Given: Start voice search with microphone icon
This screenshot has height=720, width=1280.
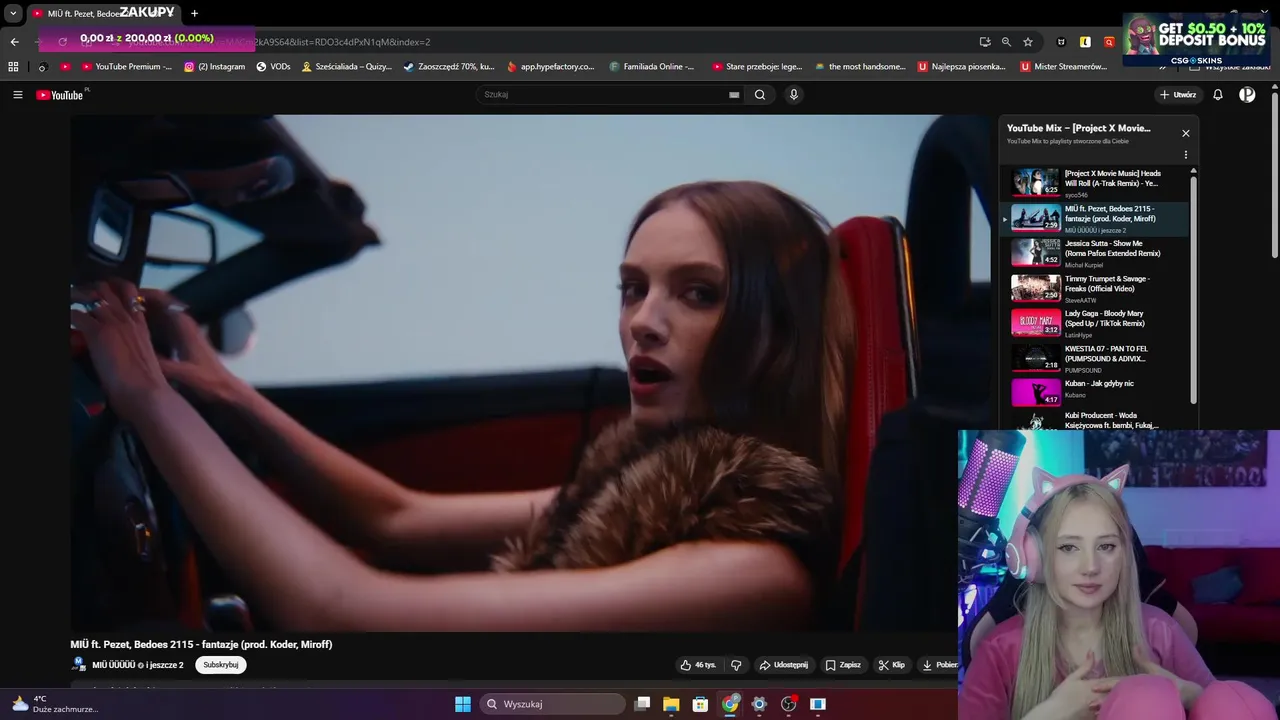Looking at the screenshot, I should tap(794, 95).
